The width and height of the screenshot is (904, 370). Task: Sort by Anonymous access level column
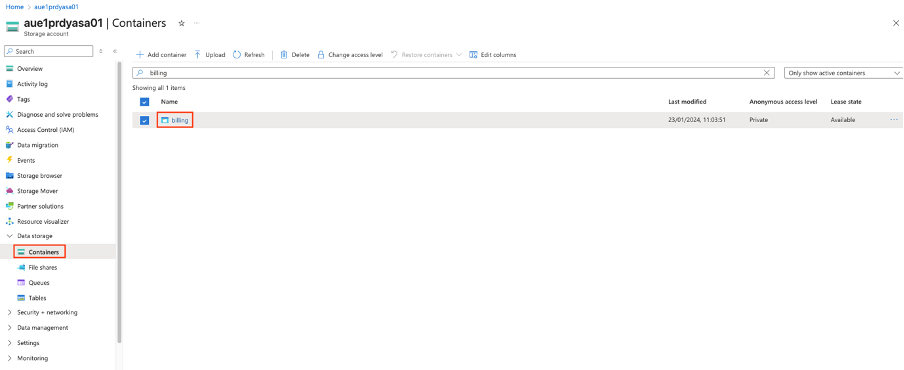click(x=783, y=101)
